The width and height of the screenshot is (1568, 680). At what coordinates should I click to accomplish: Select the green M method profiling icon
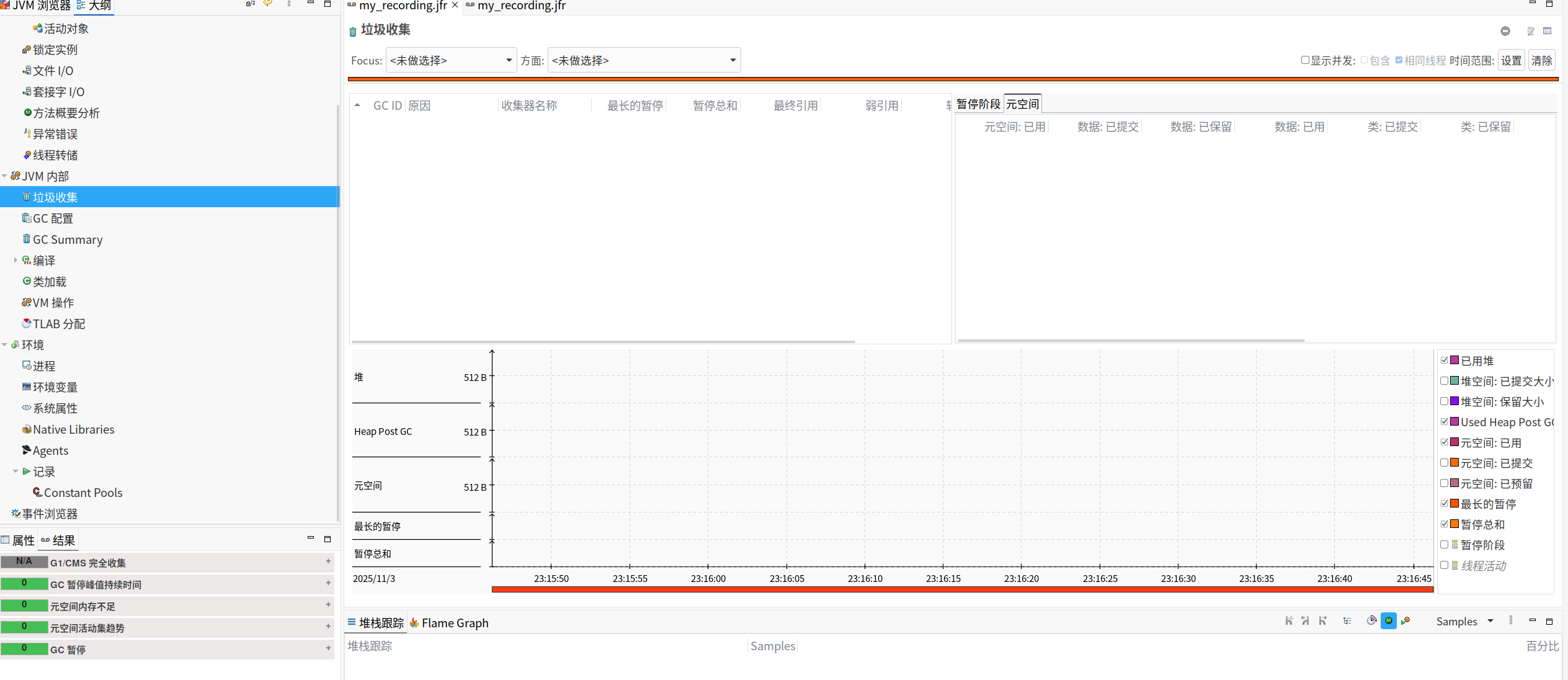pyautogui.click(x=1388, y=620)
